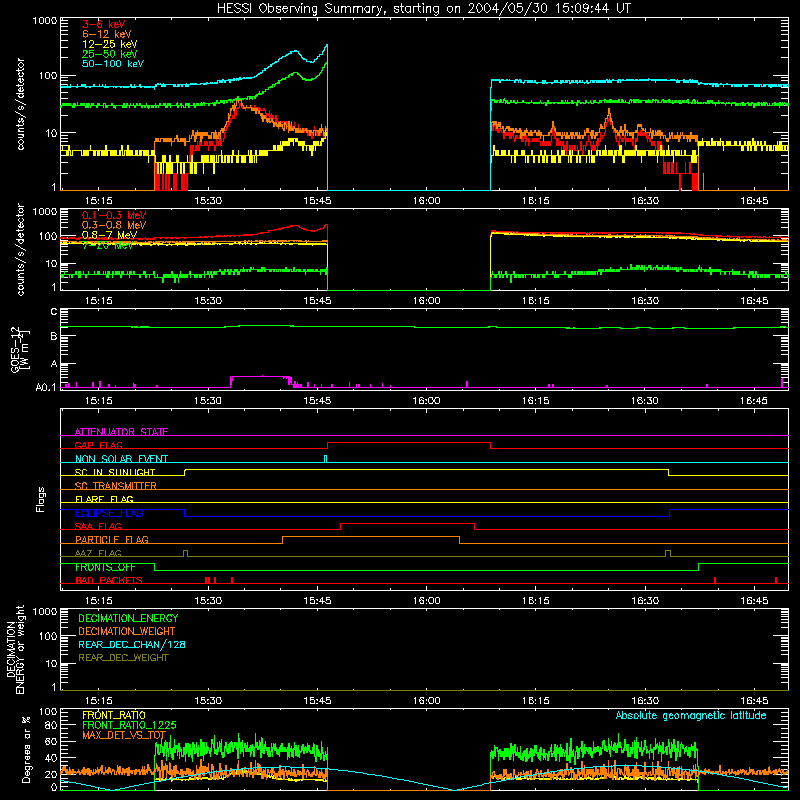Click the green 25-50 keV legend label
This screenshot has height=800, width=800.
click(110, 54)
